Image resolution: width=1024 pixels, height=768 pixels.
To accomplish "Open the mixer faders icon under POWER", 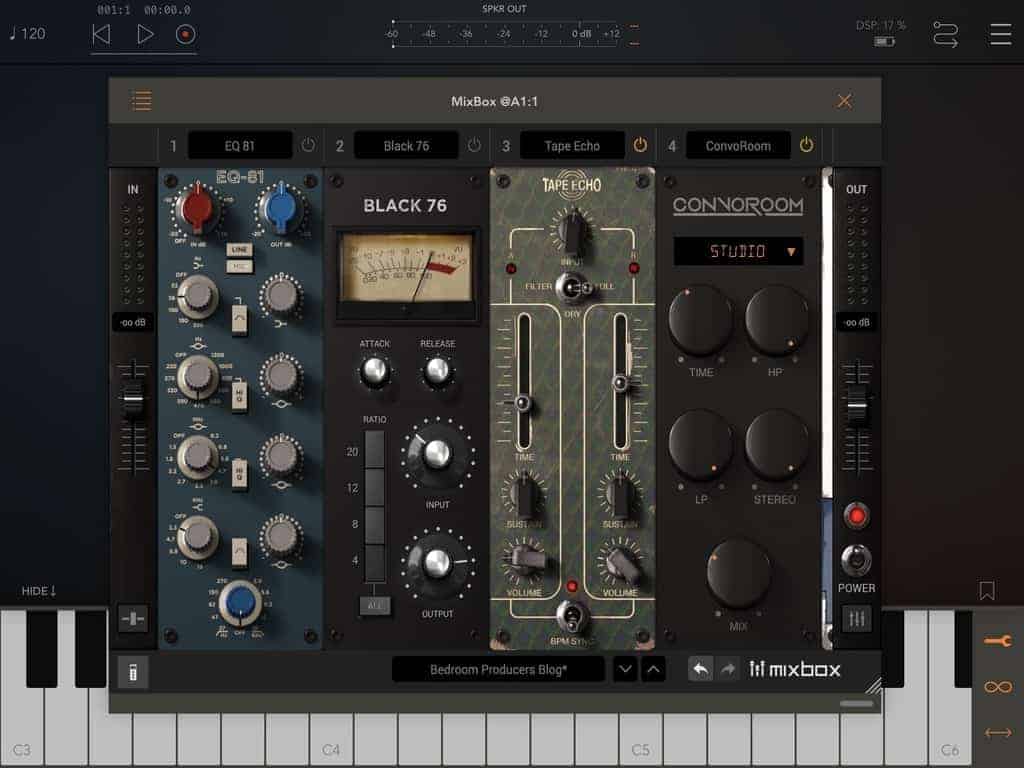I will coord(856,619).
